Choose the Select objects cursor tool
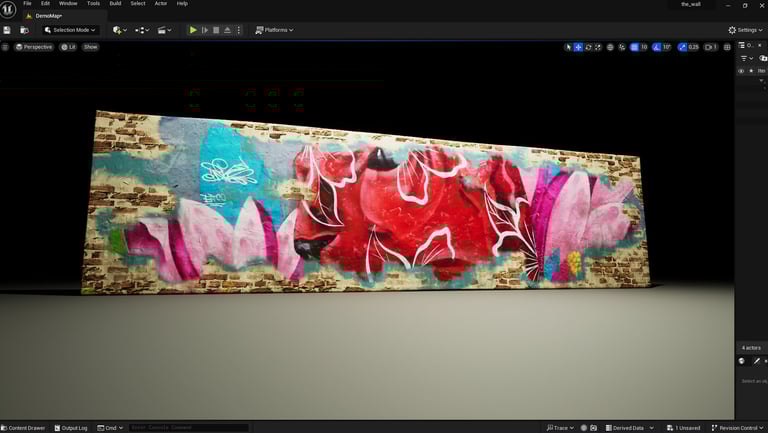 click(x=568, y=47)
